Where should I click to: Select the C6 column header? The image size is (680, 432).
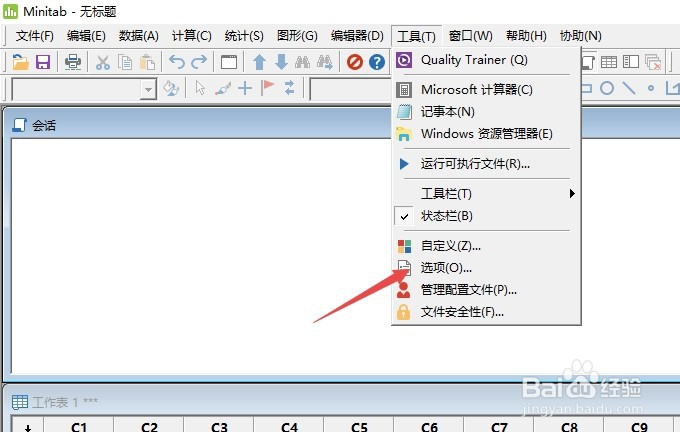(x=429, y=426)
